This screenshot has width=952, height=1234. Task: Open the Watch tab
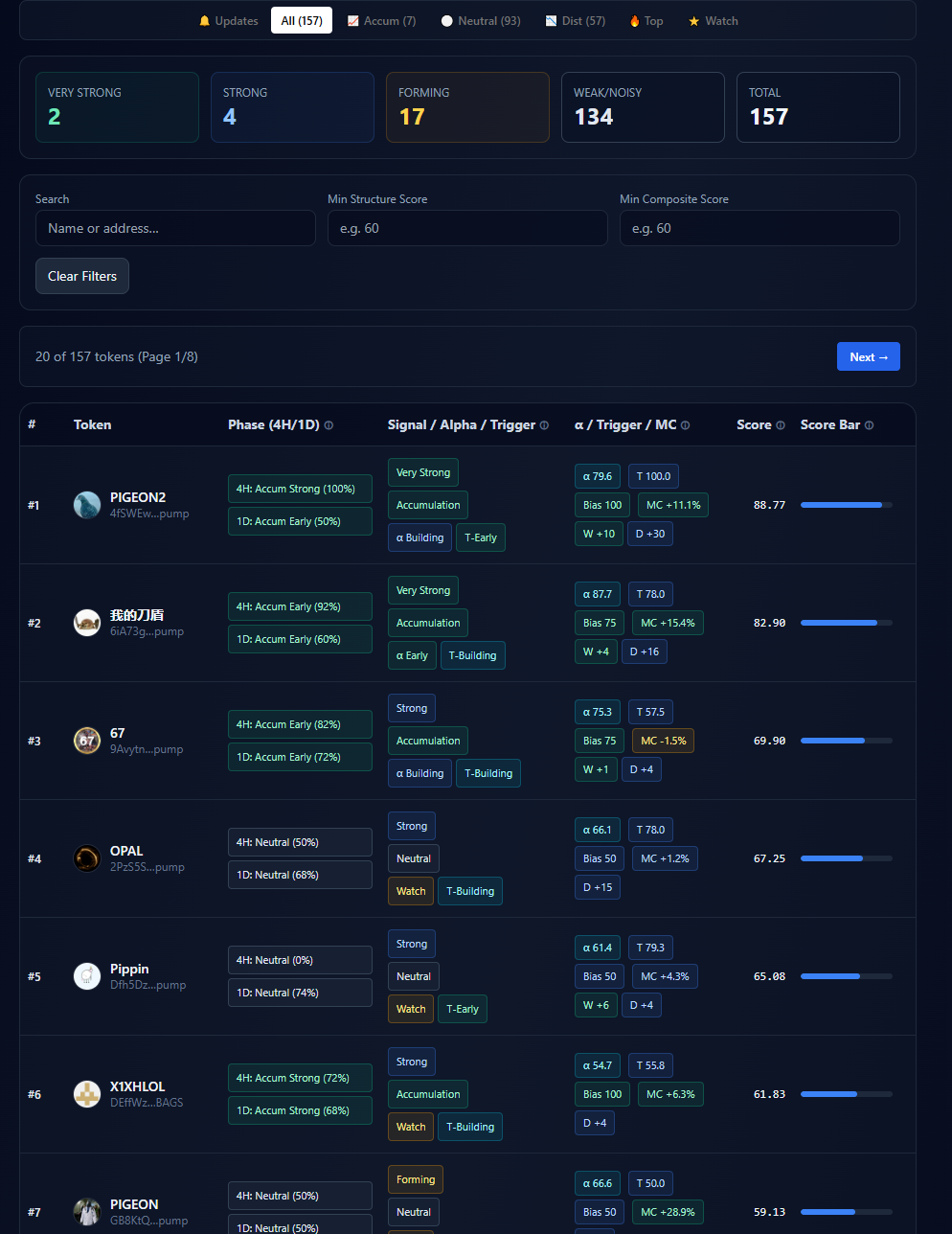[714, 21]
